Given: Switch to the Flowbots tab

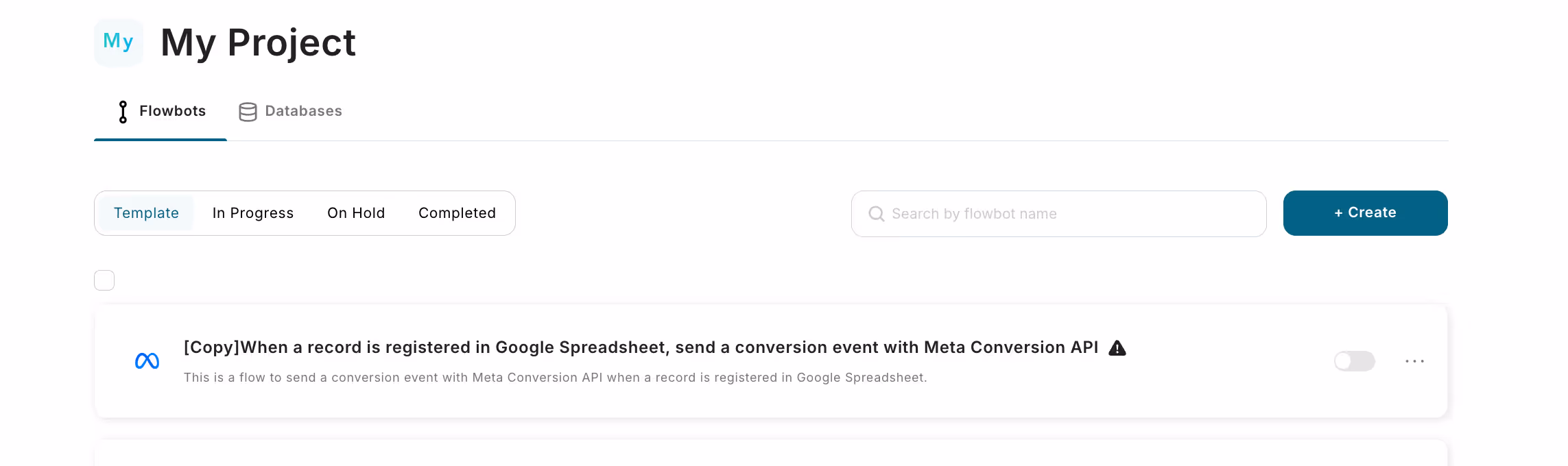Looking at the screenshot, I should click(x=161, y=112).
